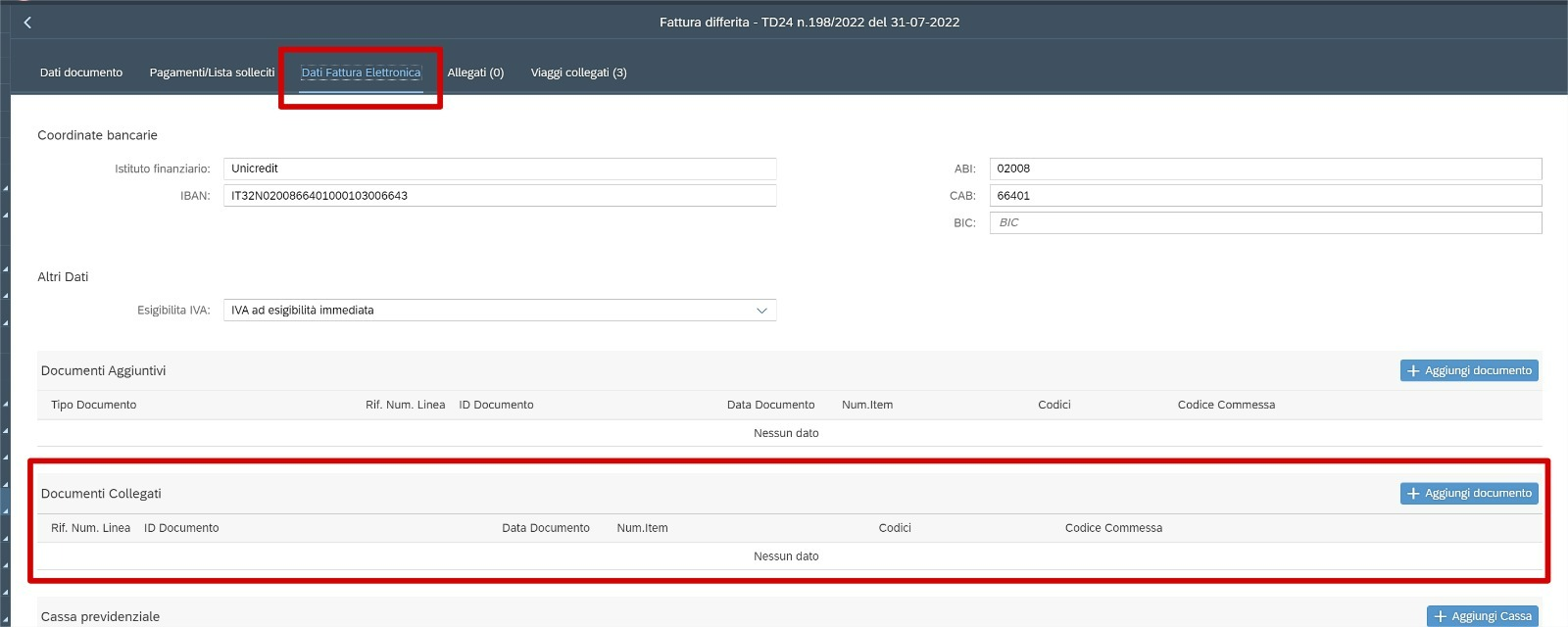Add a document under Documenti Aggiuntivi
The width and height of the screenshot is (1568, 627).
tap(1468, 370)
